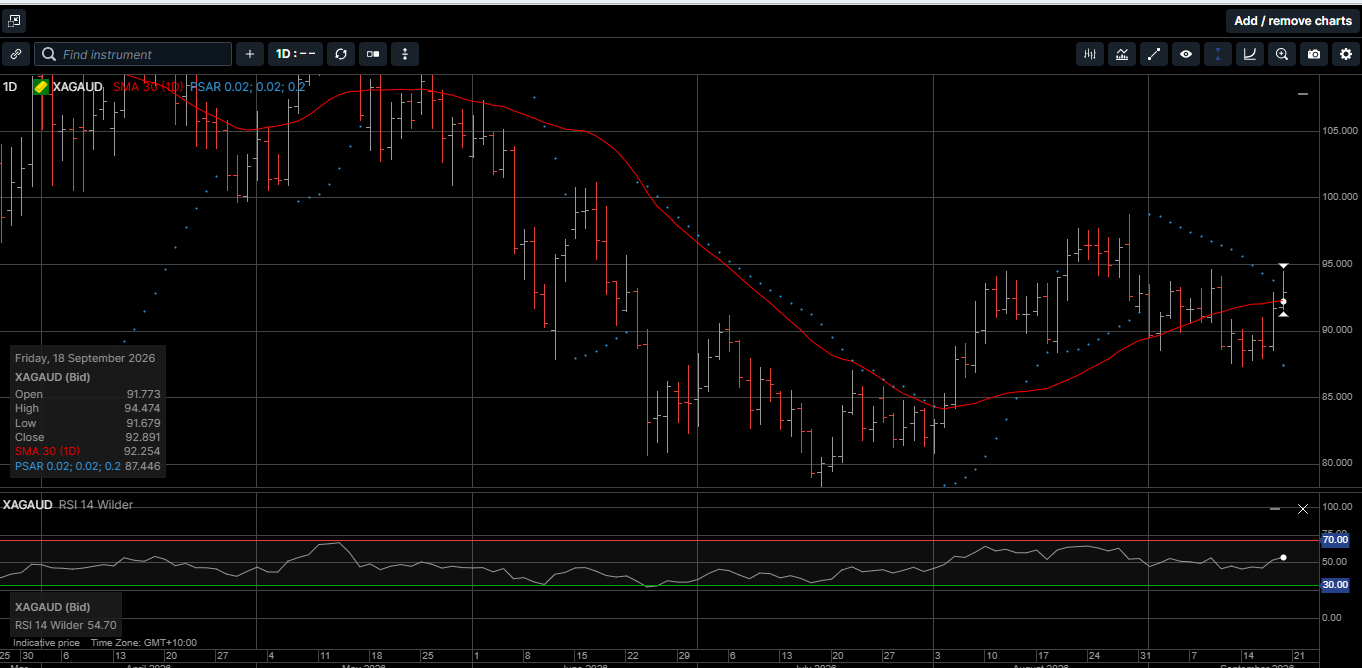This screenshot has width=1362, height=668.
Task: Click the link instruments chain icon
Action: tap(16, 54)
